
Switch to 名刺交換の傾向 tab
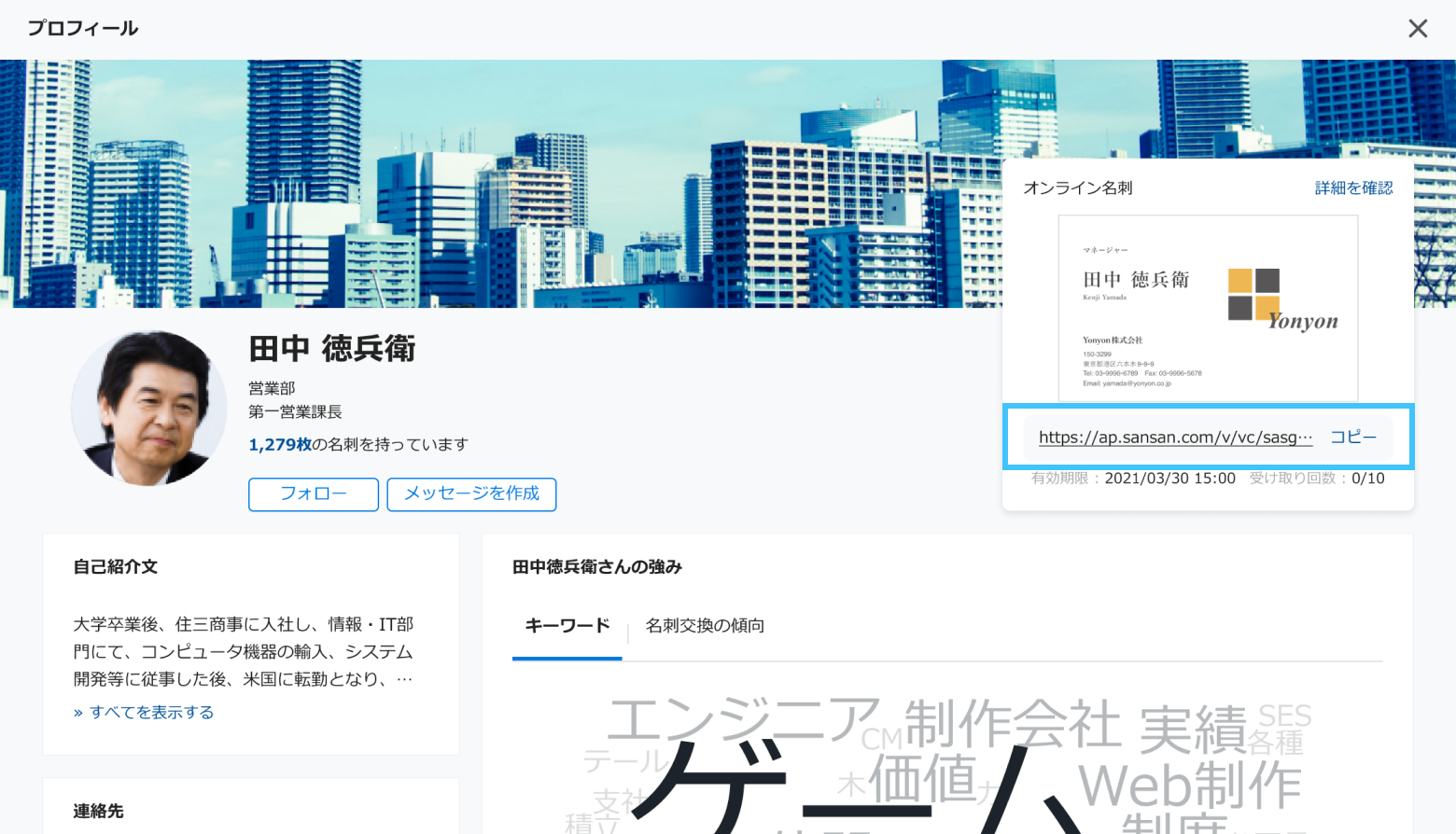pyautogui.click(x=705, y=626)
